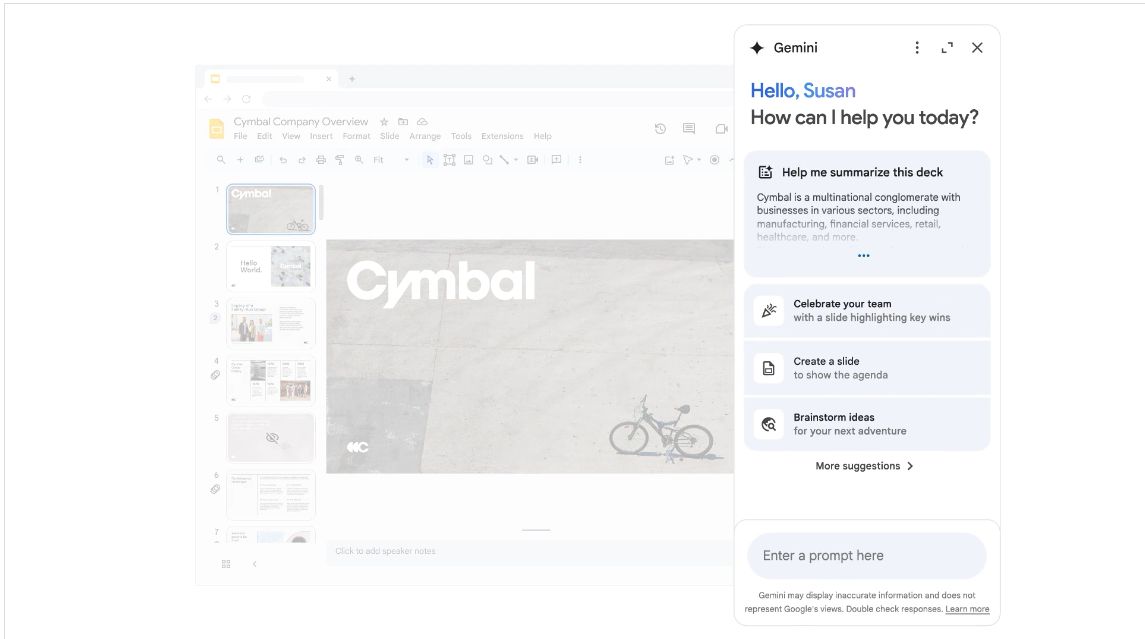Close the browser tab

click(x=329, y=79)
